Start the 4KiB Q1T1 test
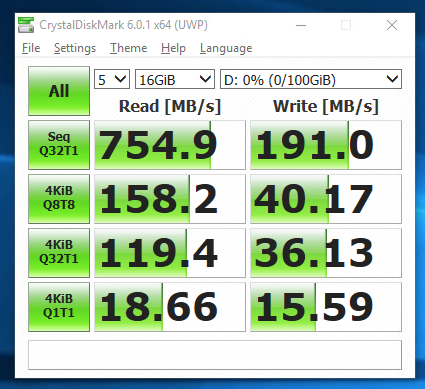 pyautogui.click(x=59, y=307)
